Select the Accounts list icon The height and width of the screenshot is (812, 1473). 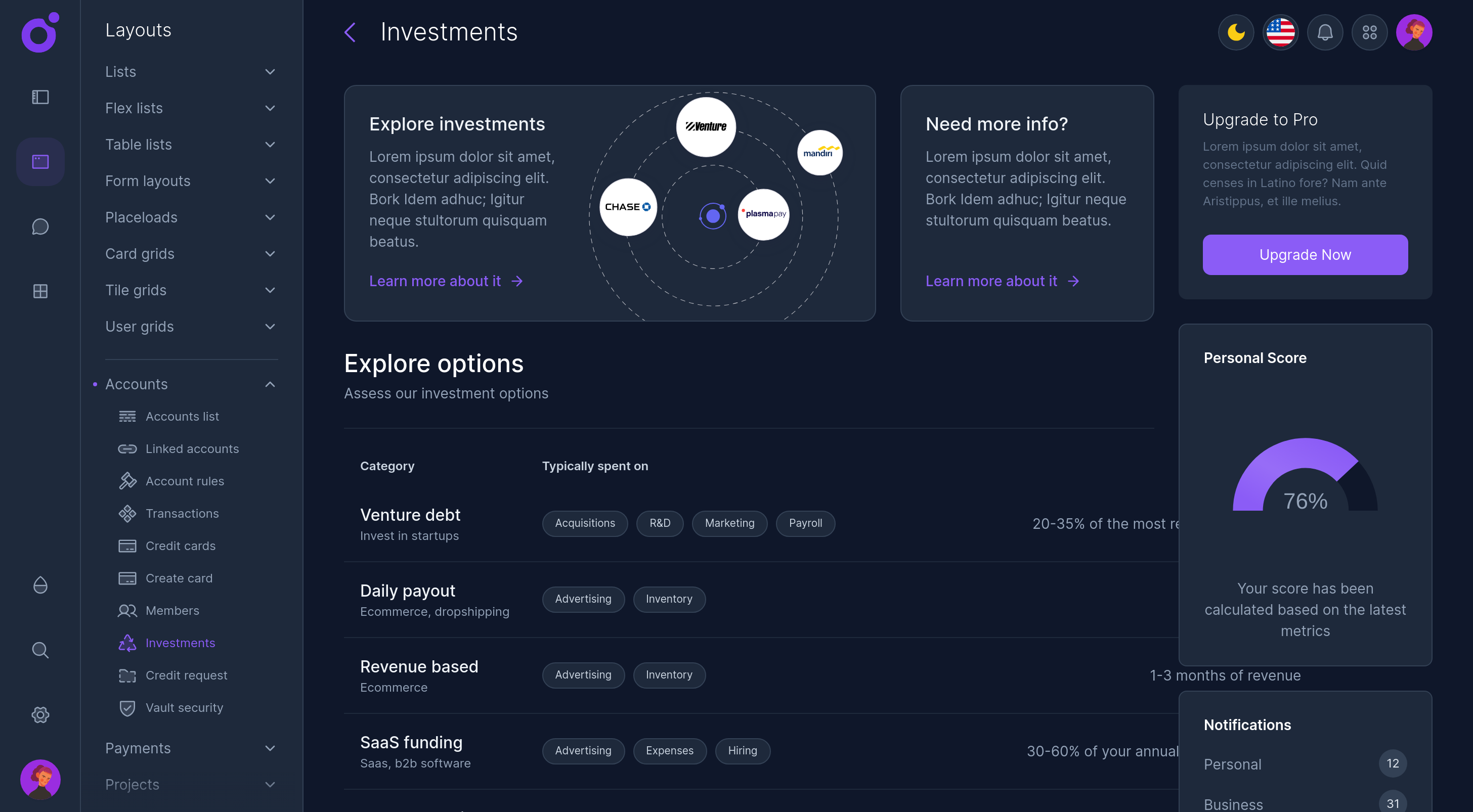[x=127, y=416]
